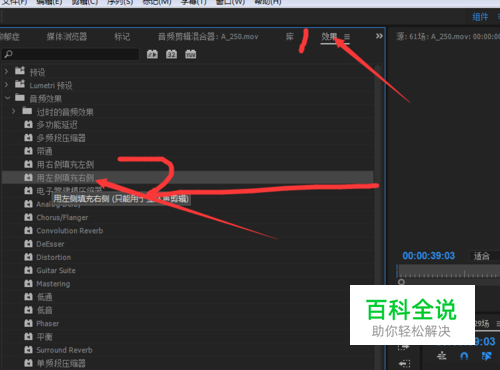The height and width of the screenshot is (370, 500).
Task: Select the Lumetri 预设 folder row
Action: tap(187, 85)
